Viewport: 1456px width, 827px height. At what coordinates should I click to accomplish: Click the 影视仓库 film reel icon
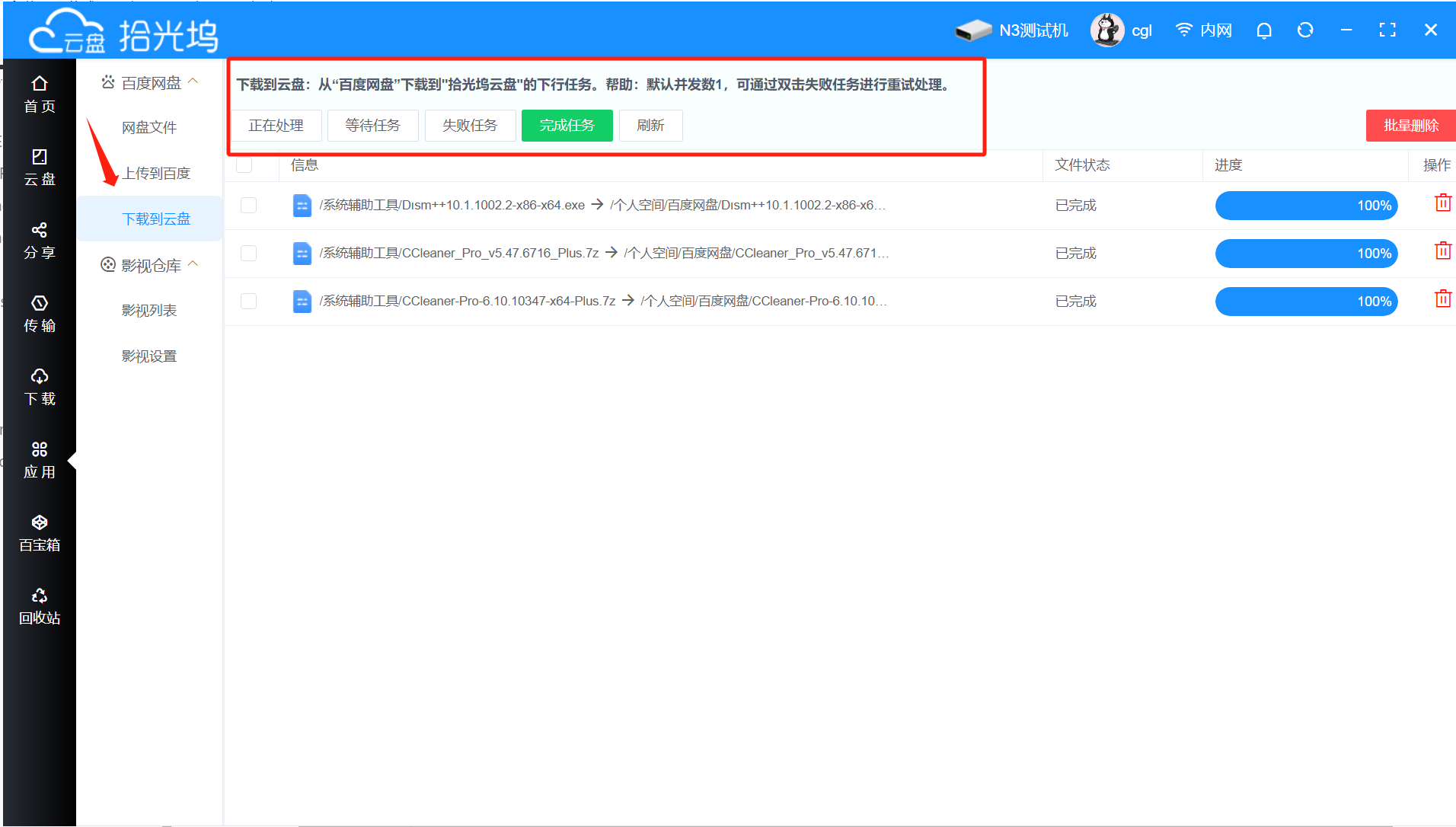[108, 264]
